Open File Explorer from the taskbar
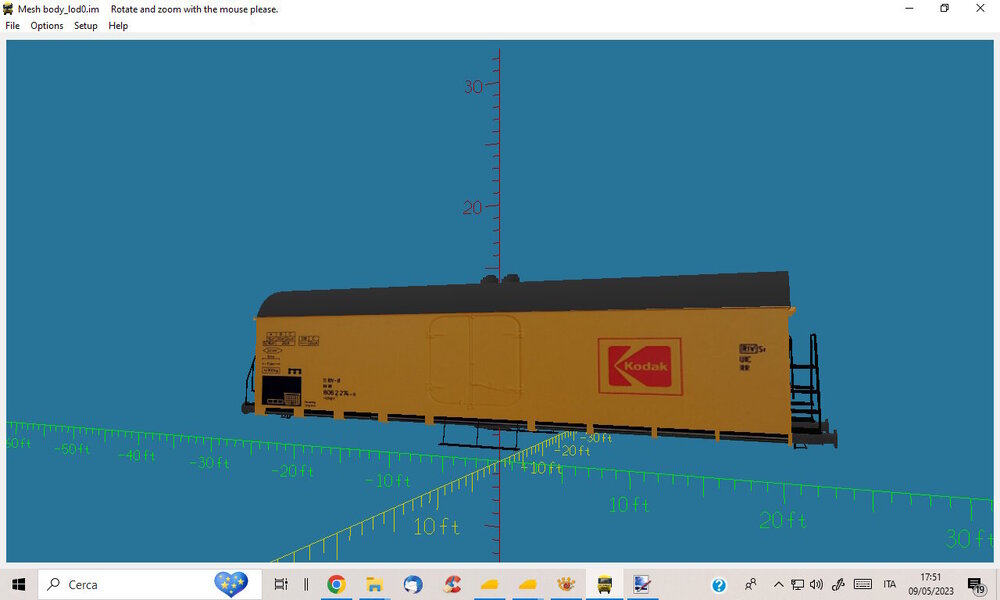 pos(374,584)
